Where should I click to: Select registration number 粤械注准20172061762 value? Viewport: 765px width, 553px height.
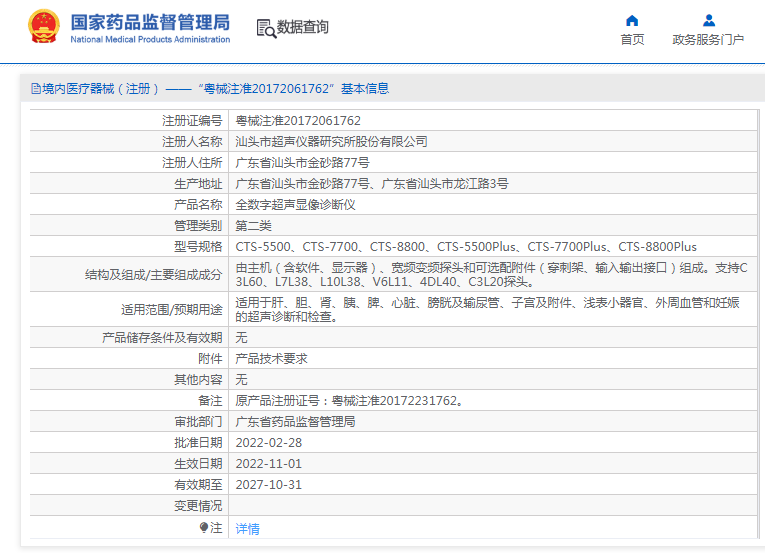point(298,121)
